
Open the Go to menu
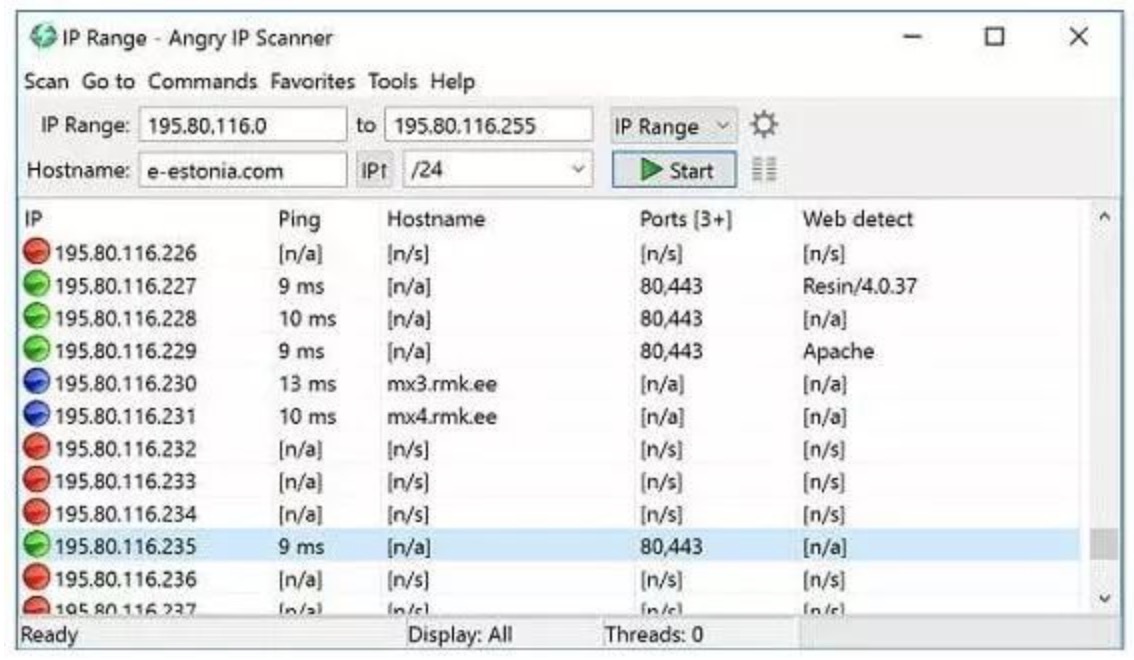tap(108, 81)
